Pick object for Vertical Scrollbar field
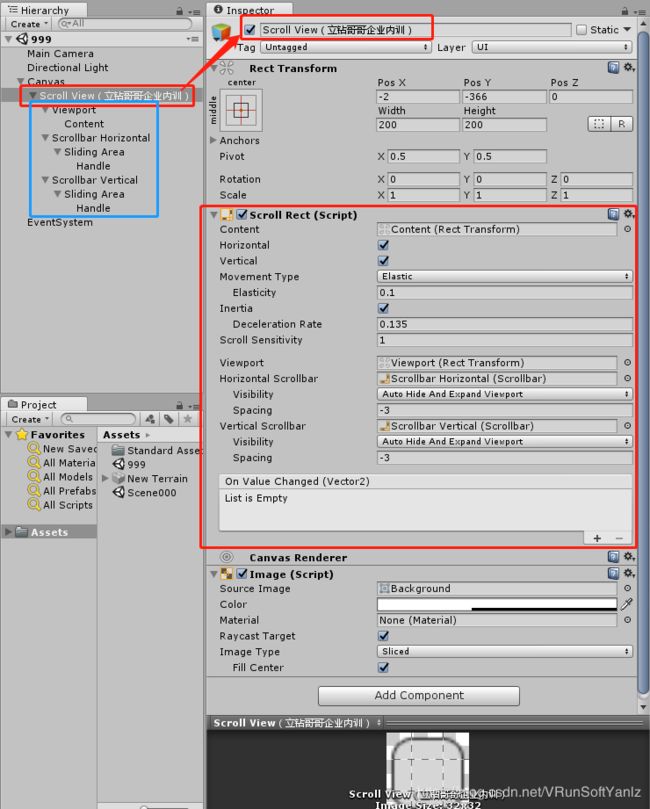The width and height of the screenshot is (650, 809). [627, 426]
